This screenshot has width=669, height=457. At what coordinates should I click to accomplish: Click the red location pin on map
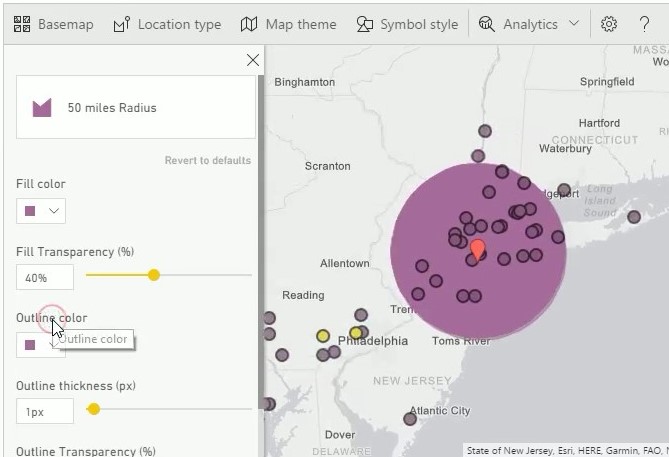pyautogui.click(x=478, y=248)
